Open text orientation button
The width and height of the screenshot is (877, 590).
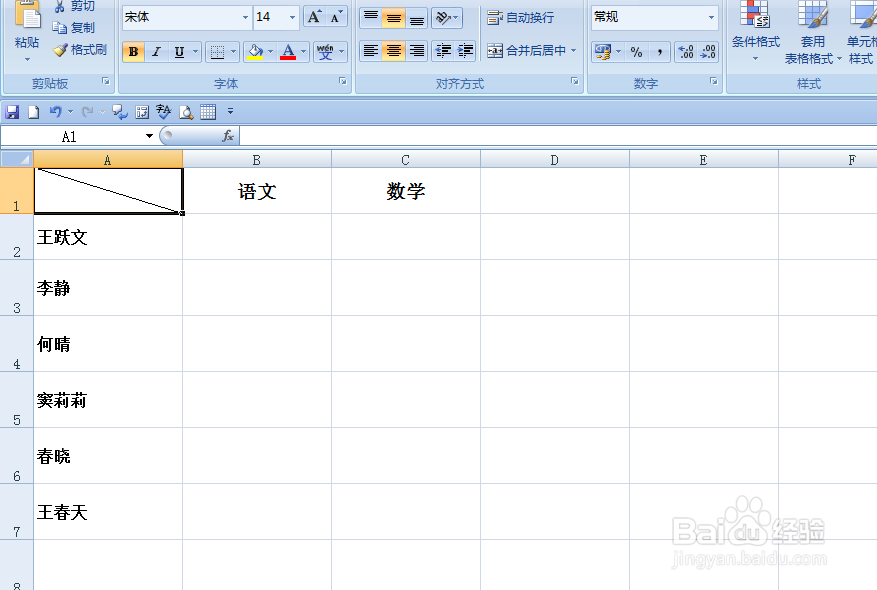coord(446,17)
